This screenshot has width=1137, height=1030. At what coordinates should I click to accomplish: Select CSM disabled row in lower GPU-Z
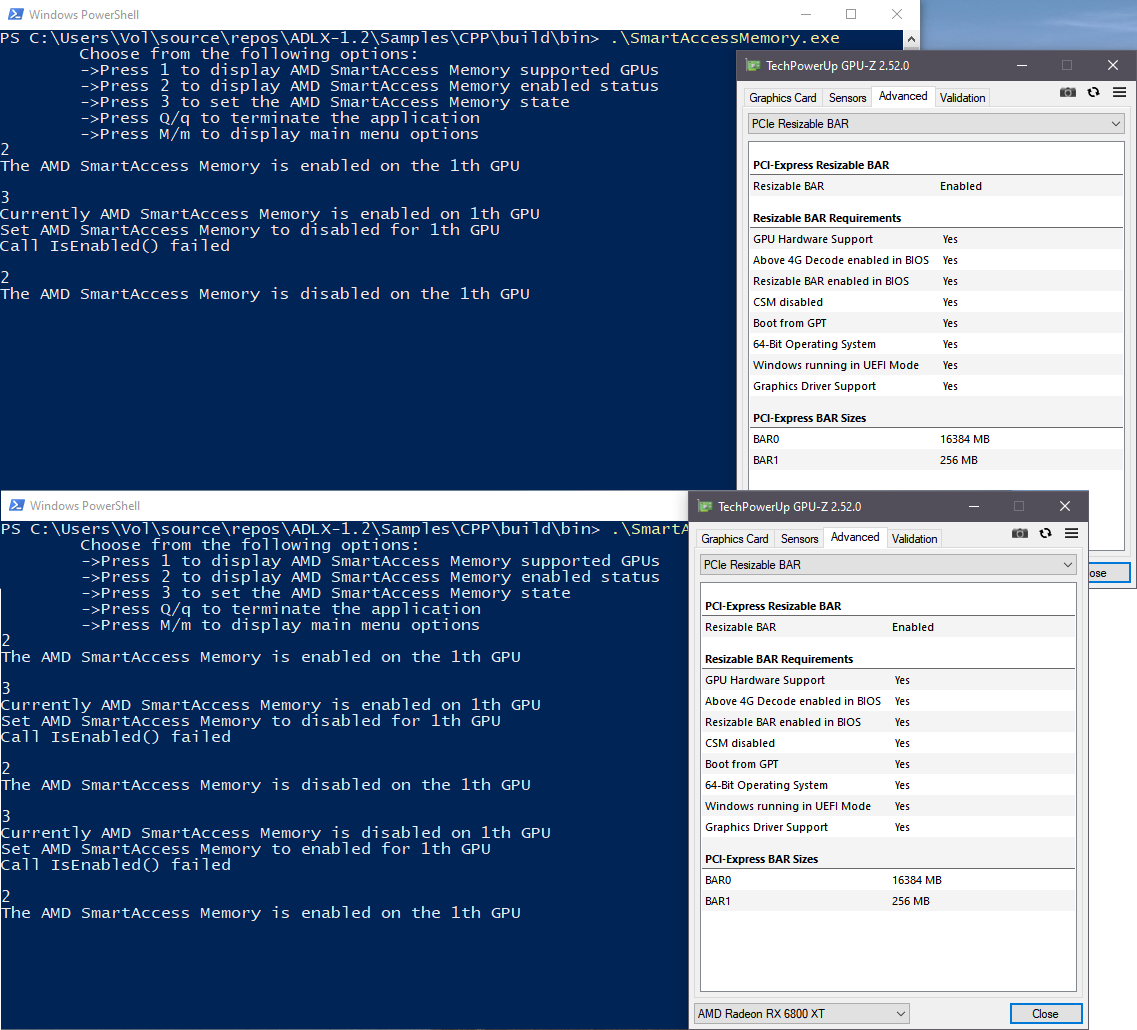[888, 743]
